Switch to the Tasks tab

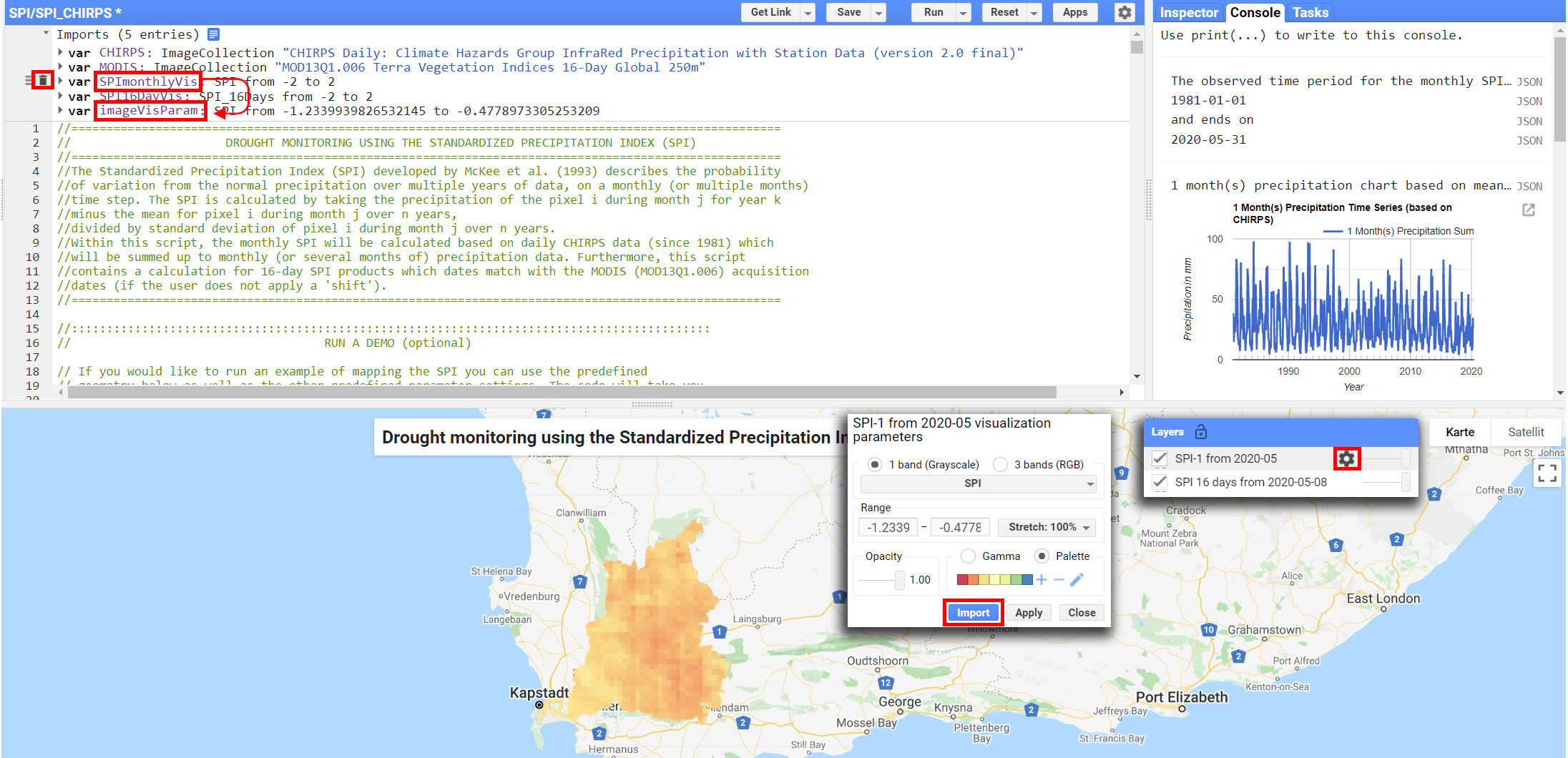[x=1310, y=13]
